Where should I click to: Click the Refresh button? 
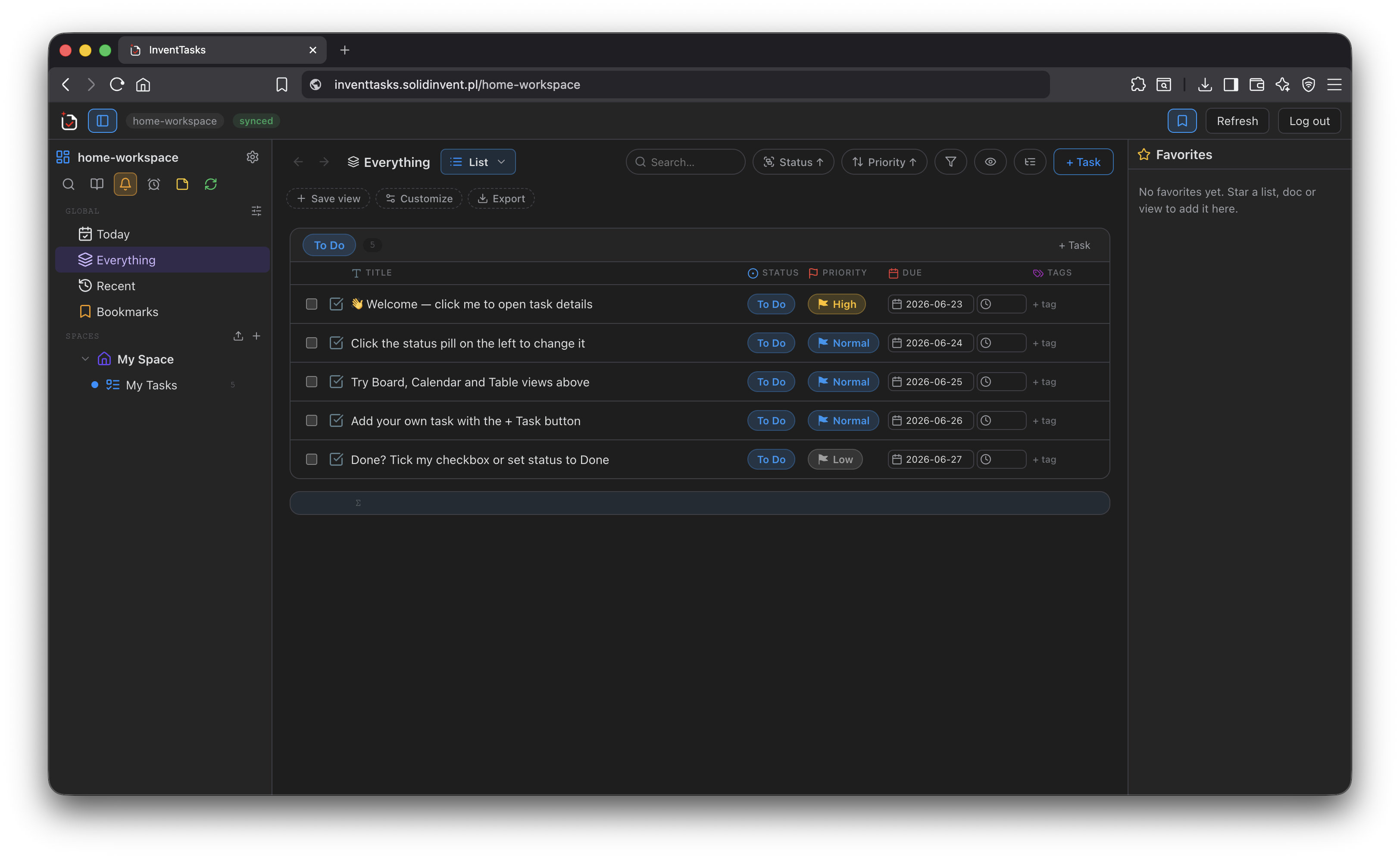[1237, 120]
